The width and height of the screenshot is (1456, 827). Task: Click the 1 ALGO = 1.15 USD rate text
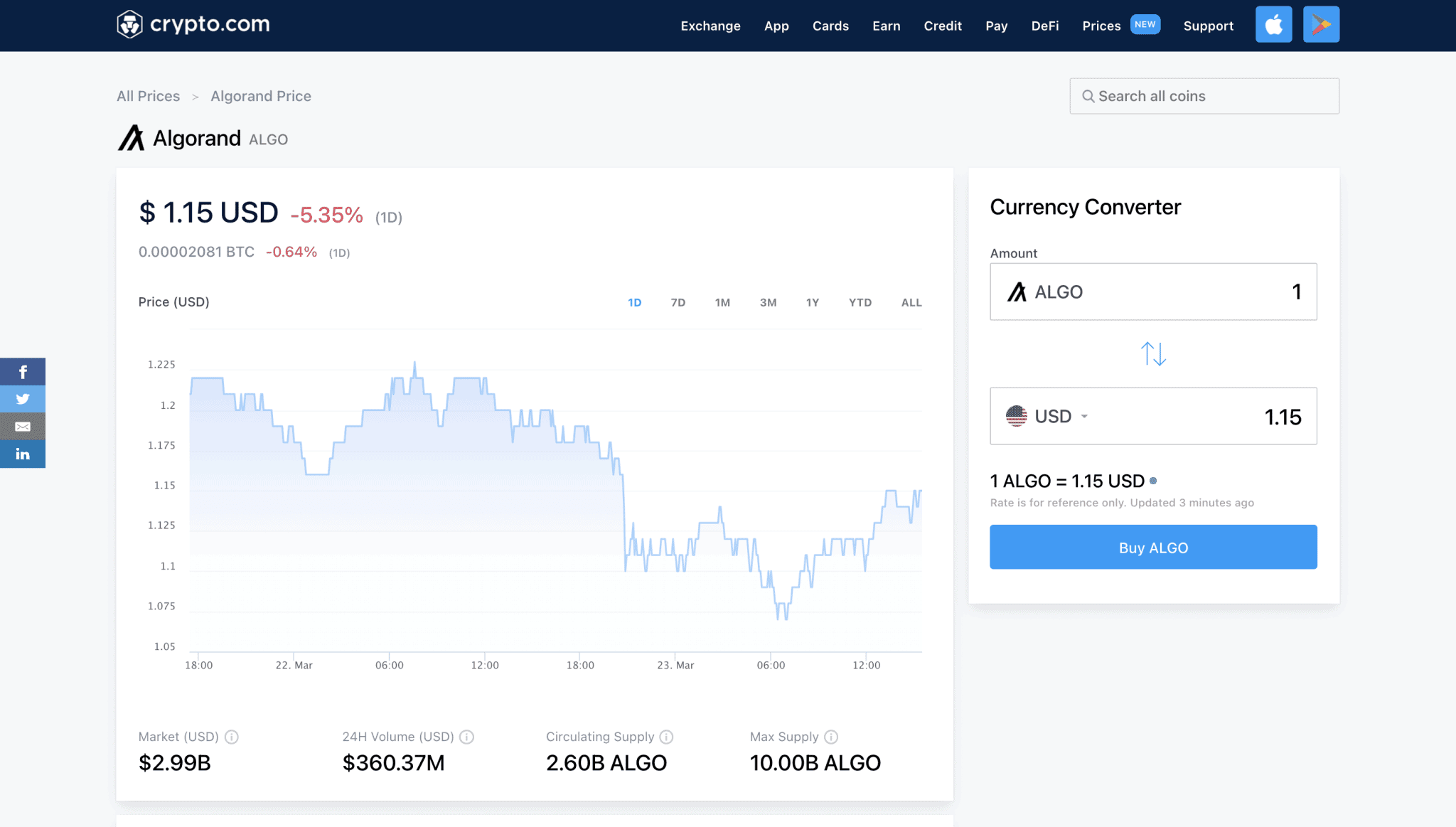point(1067,481)
